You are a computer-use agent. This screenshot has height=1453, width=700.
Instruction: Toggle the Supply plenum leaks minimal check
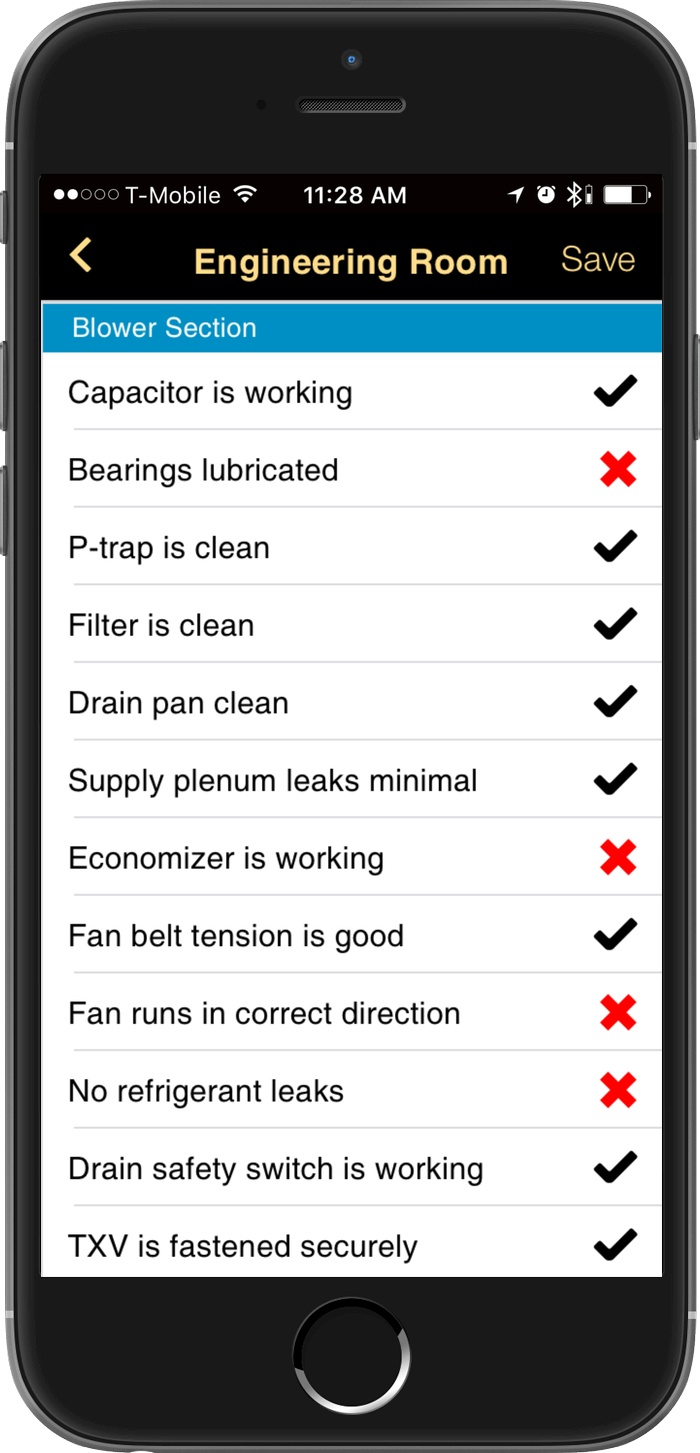tap(615, 779)
